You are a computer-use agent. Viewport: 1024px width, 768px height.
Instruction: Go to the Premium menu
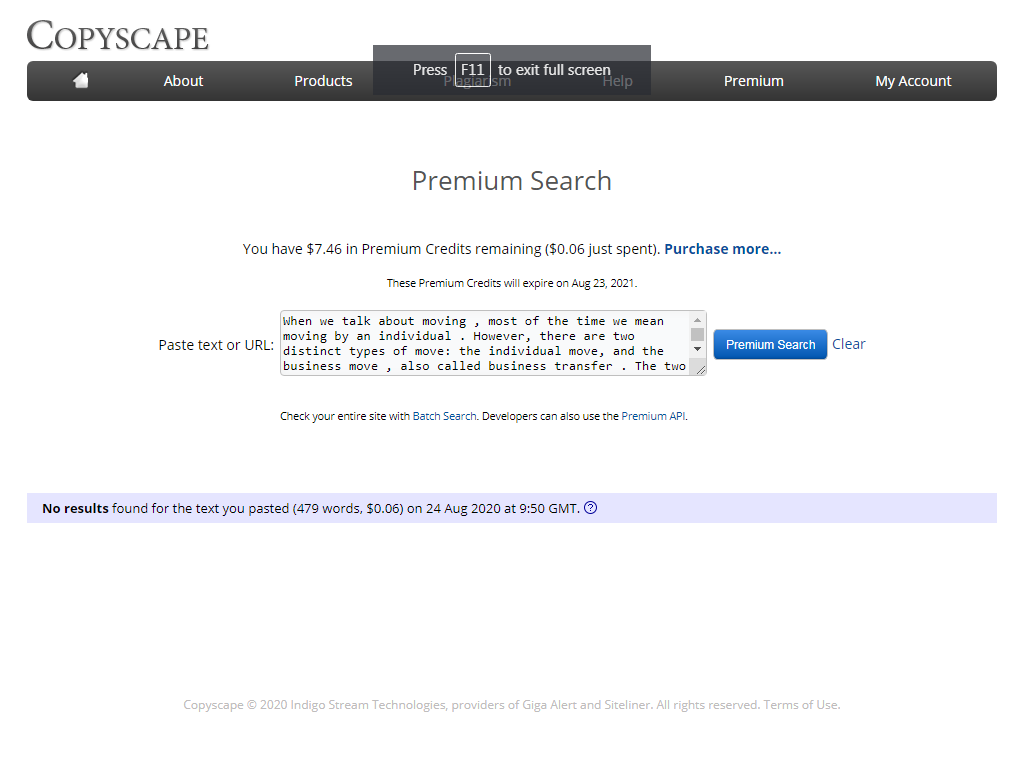[x=754, y=81]
